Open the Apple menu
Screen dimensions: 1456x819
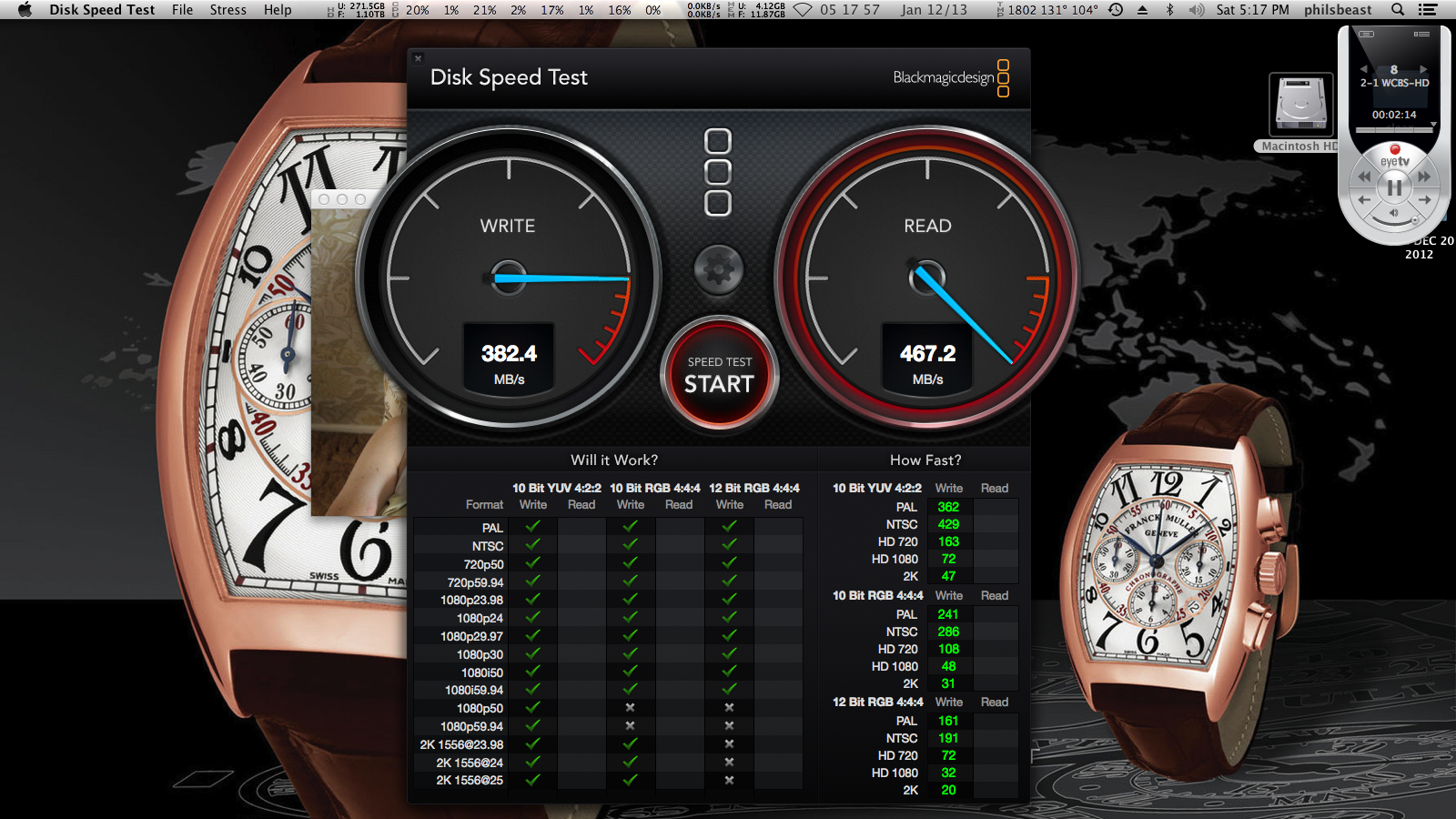tap(25, 10)
